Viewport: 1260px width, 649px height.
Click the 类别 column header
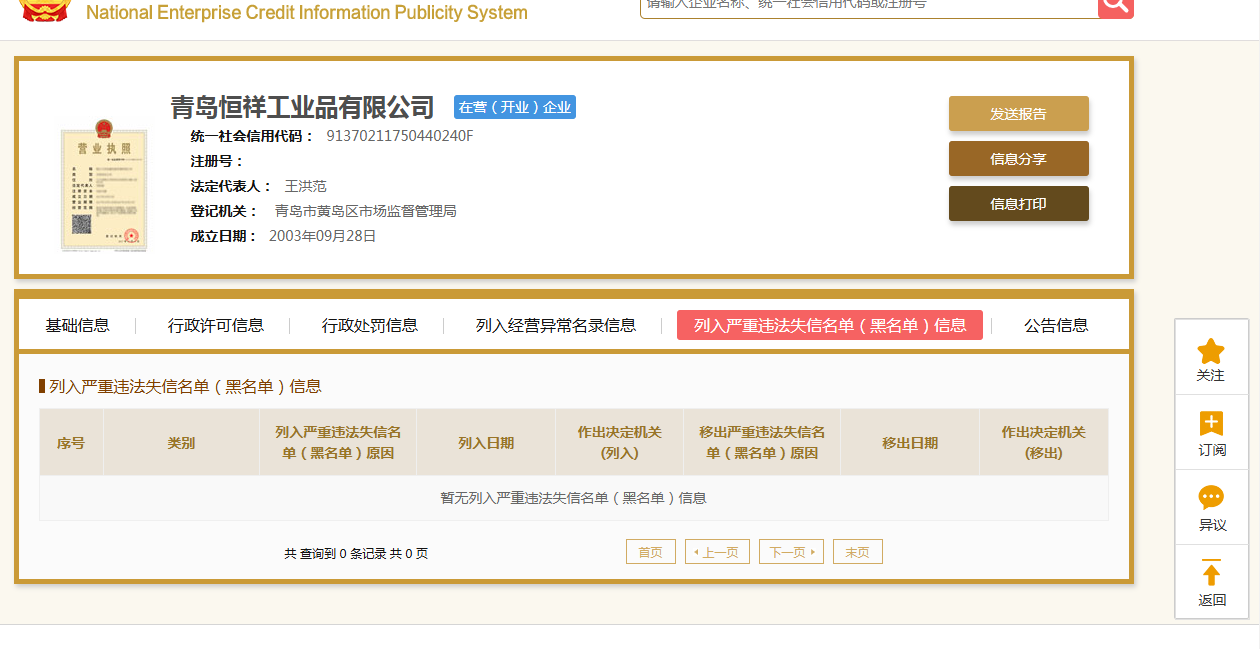pyautogui.click(x=181, y=442)
